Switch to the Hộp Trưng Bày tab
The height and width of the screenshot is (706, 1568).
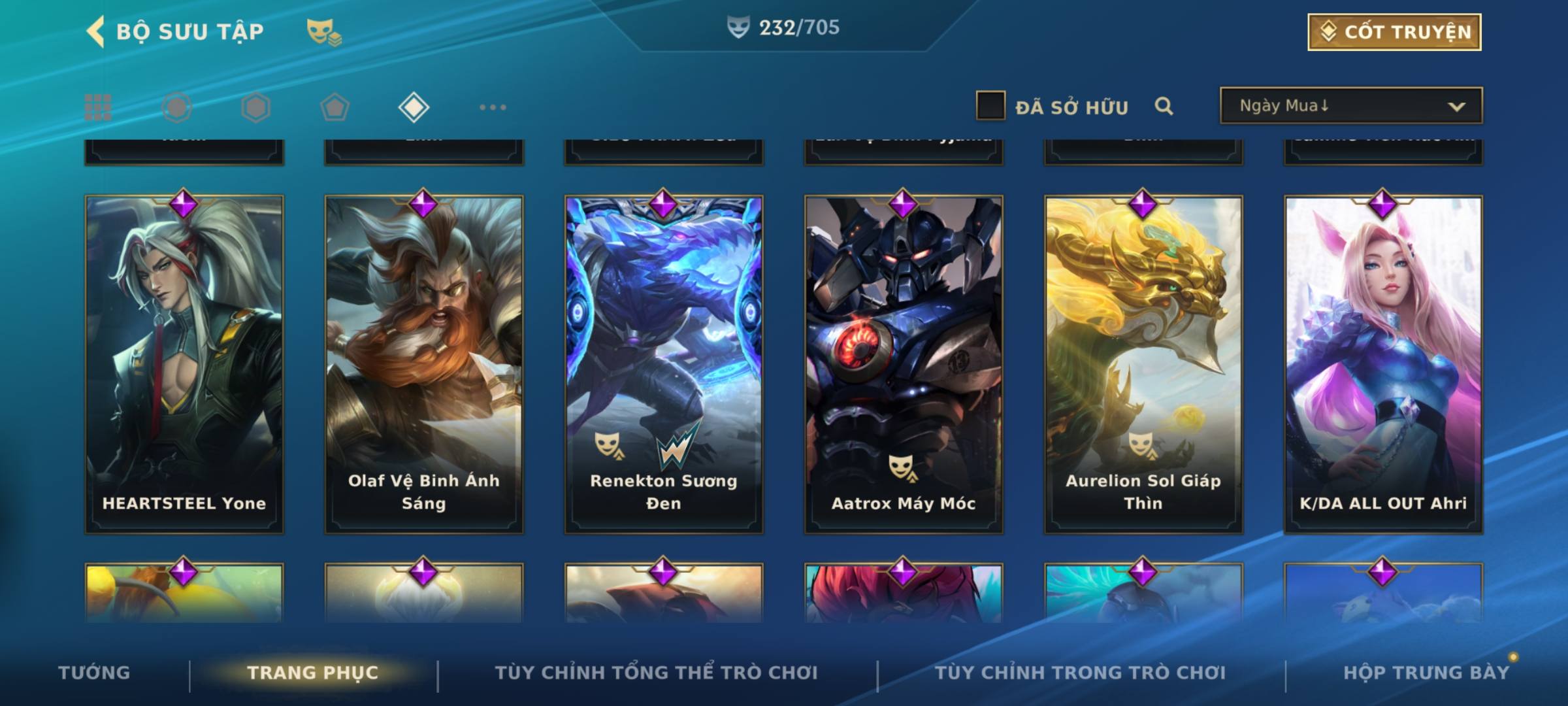pyautogui.click(x=1426, y=673)
